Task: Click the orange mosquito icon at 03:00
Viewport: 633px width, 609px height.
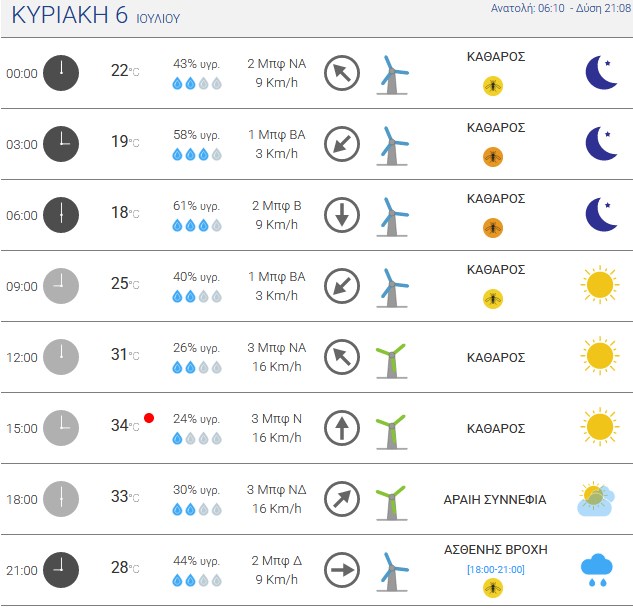Action: point(493,157)
